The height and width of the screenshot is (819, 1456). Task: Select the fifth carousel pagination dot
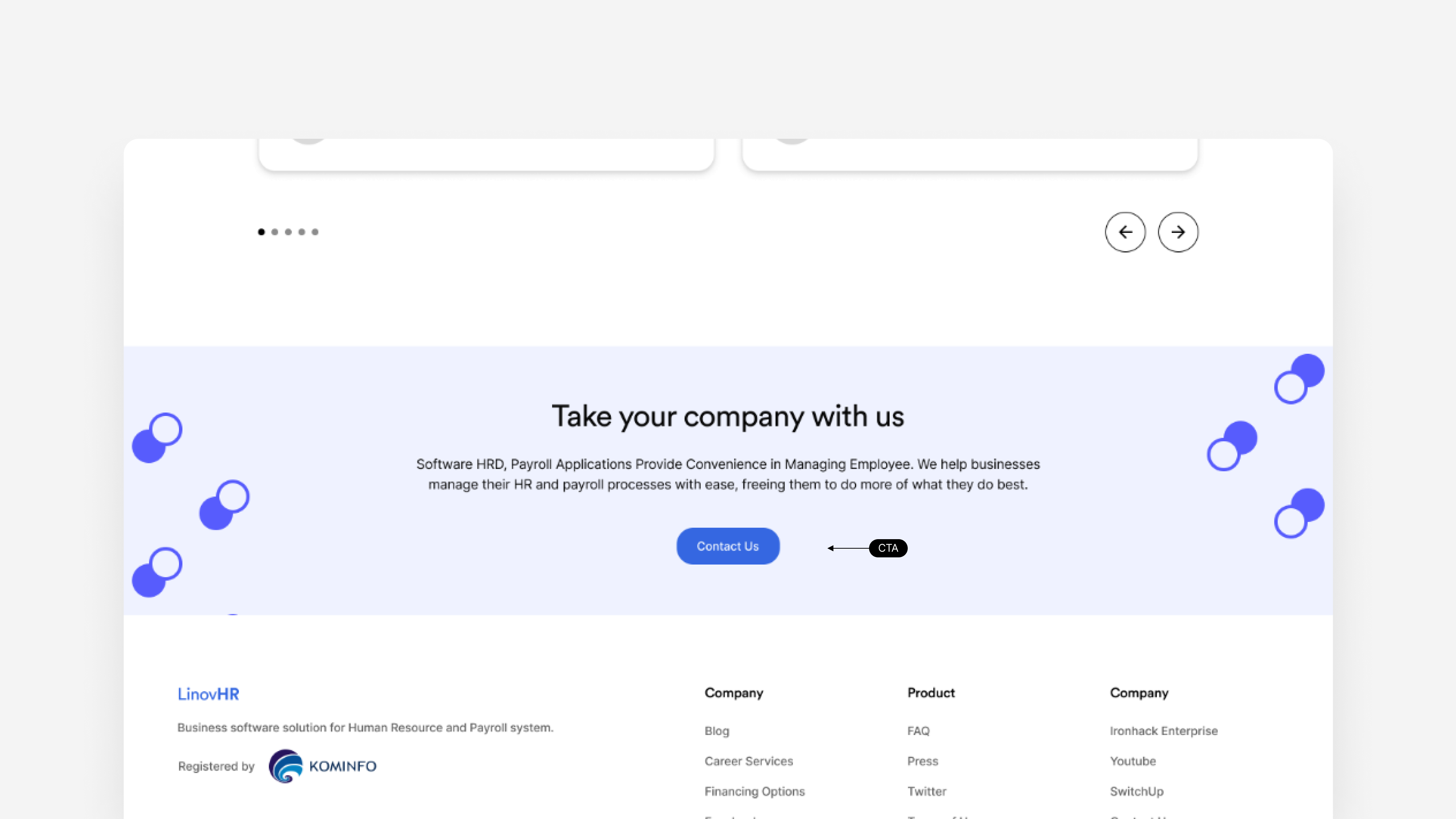(x=315, y=232)
